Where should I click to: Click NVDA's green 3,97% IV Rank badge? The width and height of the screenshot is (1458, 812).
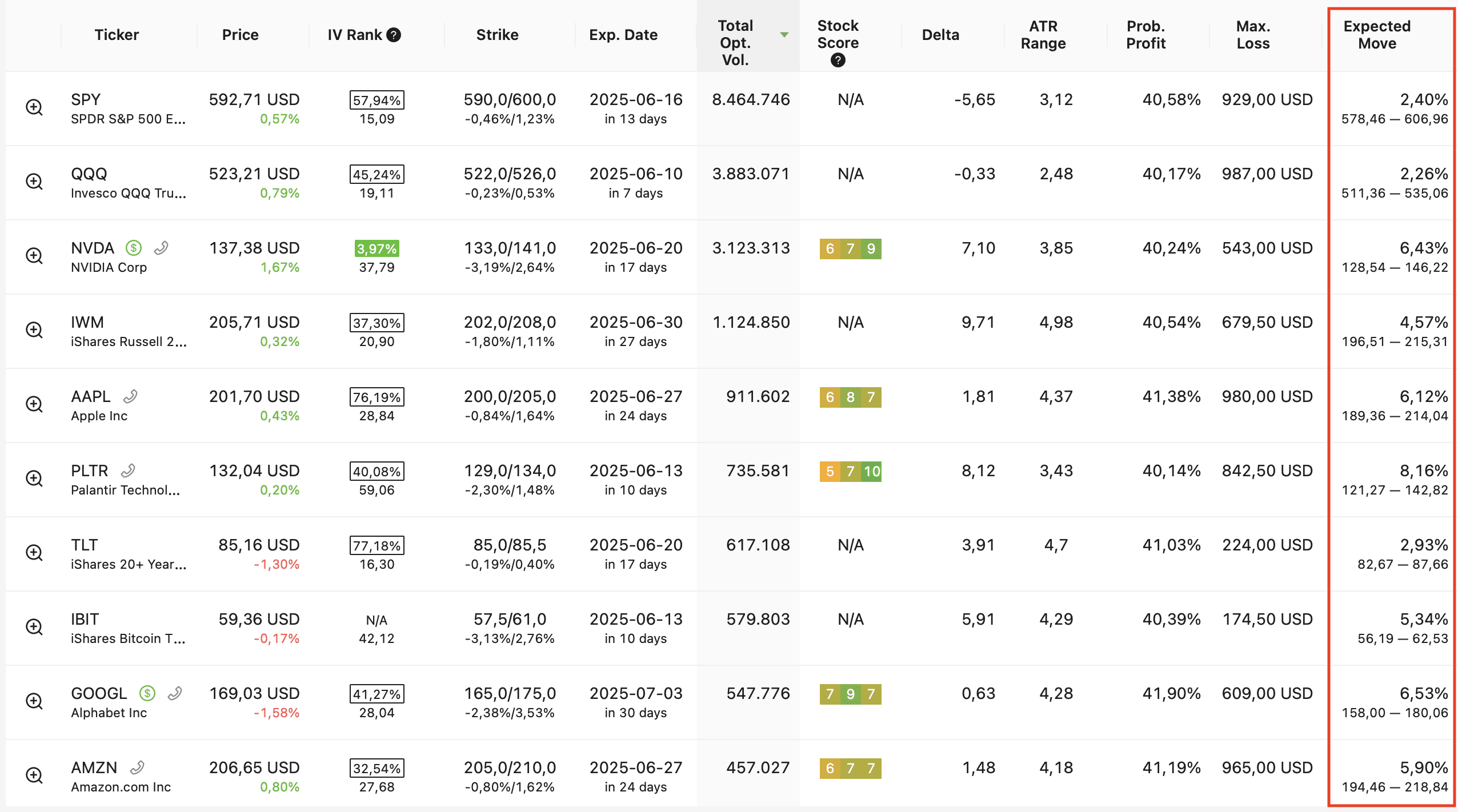(376, 249)
